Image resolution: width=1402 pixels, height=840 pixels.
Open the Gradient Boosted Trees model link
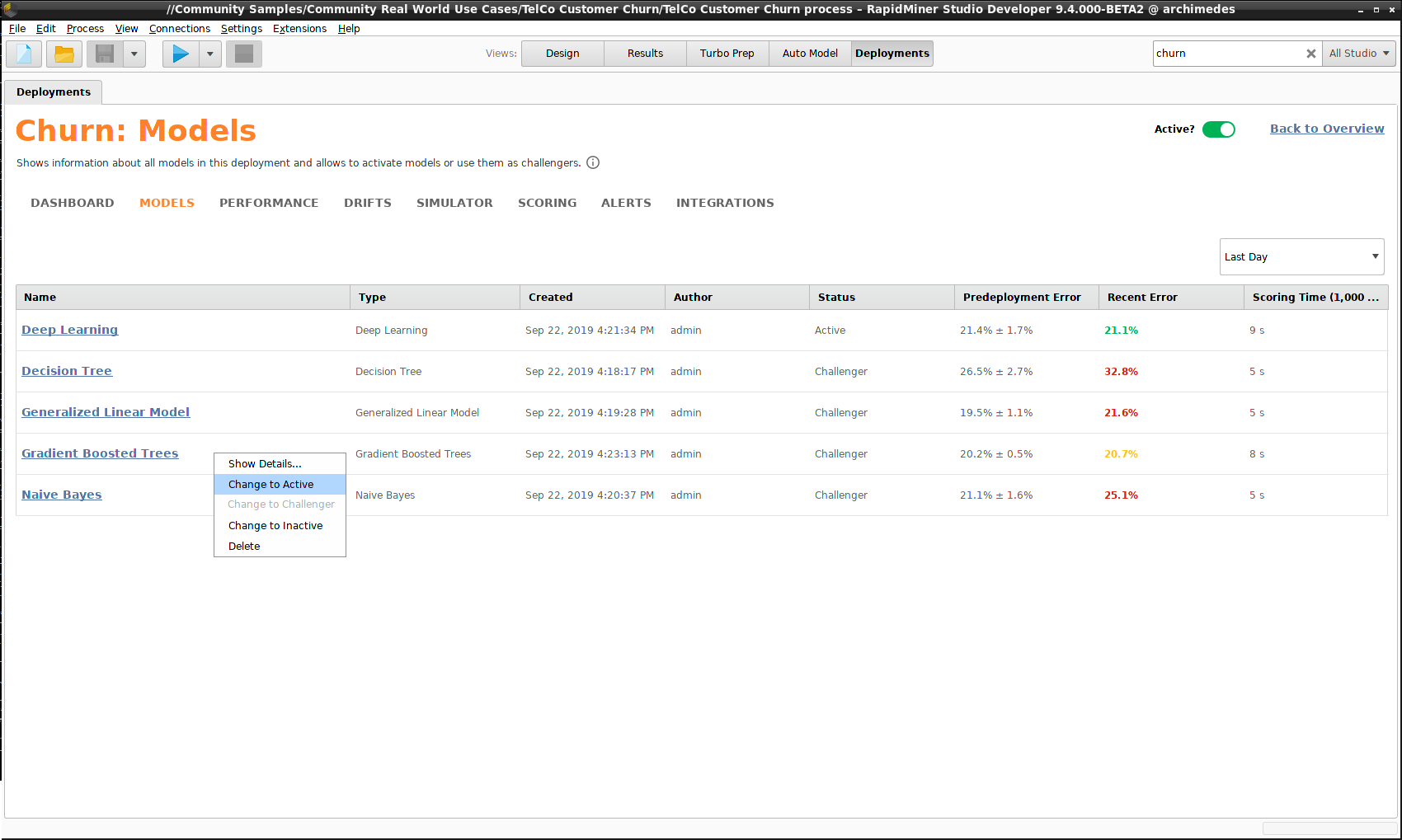coord(100,453)
